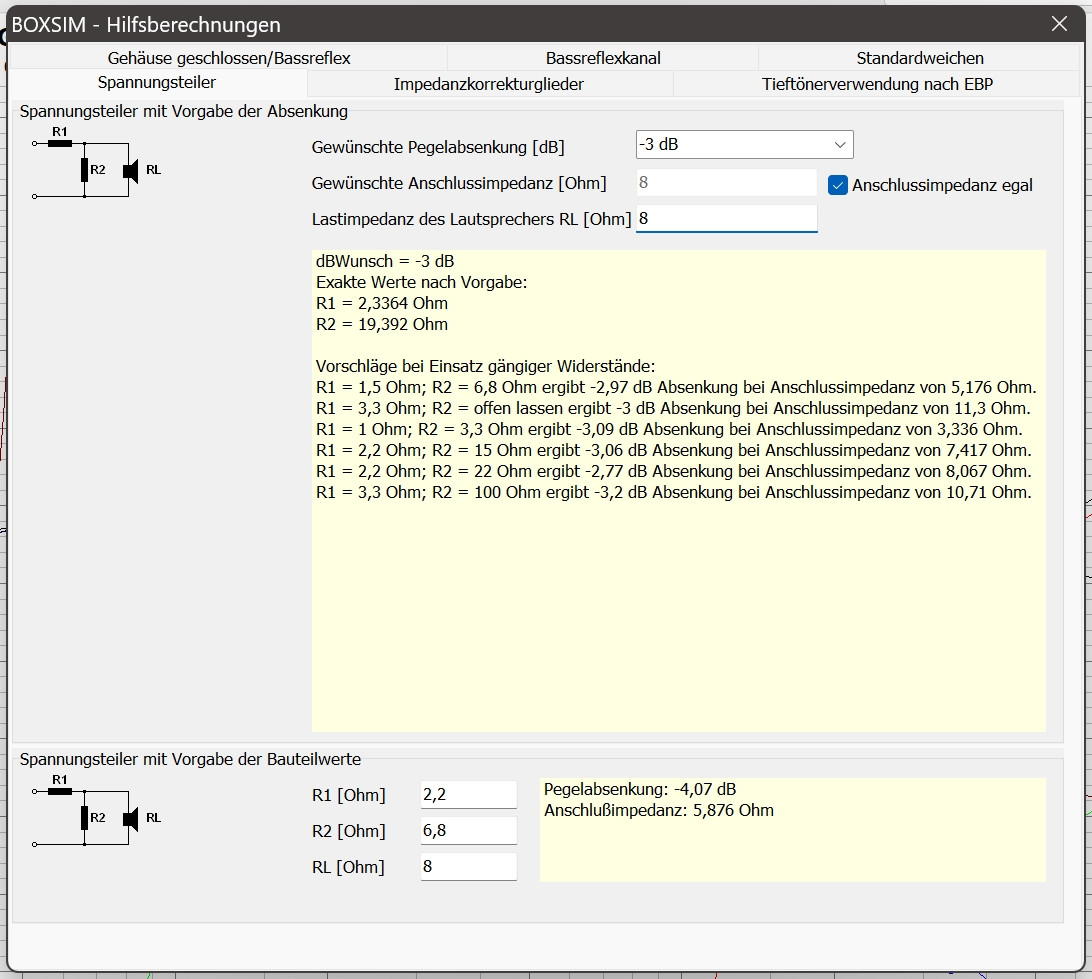The width and height of the screenshot is (1092, 979).
Task: Switch to the Gehäuse geschlossen/Bassreflex tab
Action: 229,58
